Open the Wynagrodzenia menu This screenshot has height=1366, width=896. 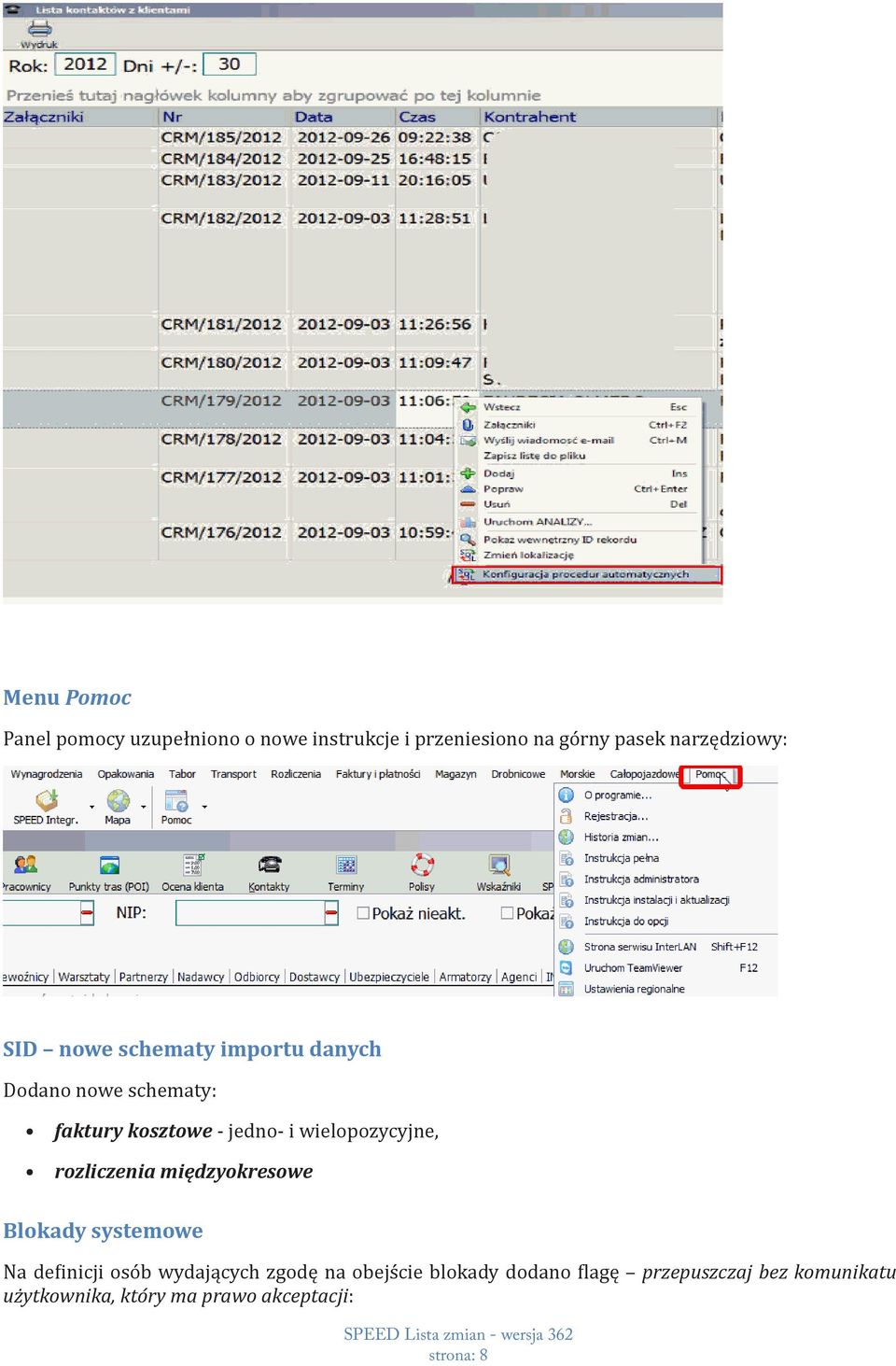(47, 774)
